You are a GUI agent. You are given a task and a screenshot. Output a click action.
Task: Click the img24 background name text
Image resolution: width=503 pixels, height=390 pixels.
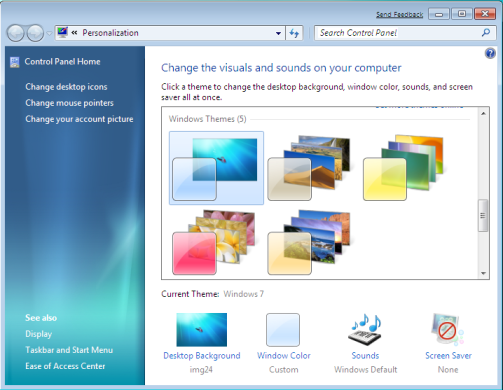(201, 370)
